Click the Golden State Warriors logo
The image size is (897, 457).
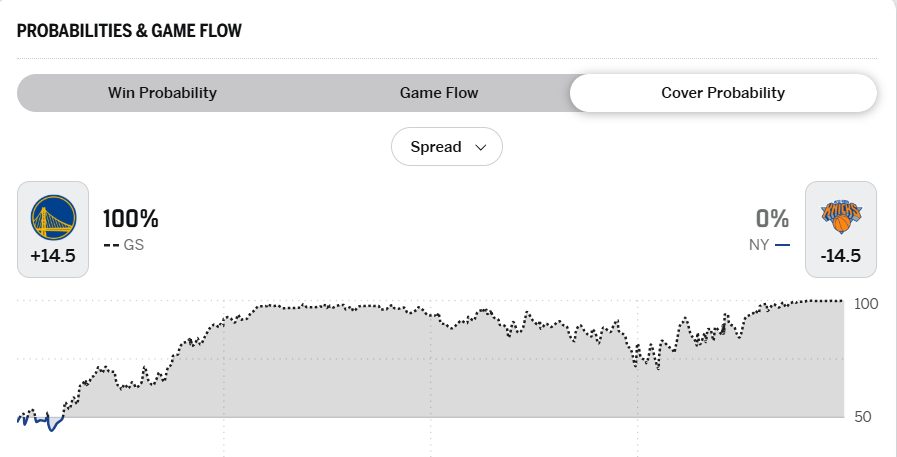[53, 217]
